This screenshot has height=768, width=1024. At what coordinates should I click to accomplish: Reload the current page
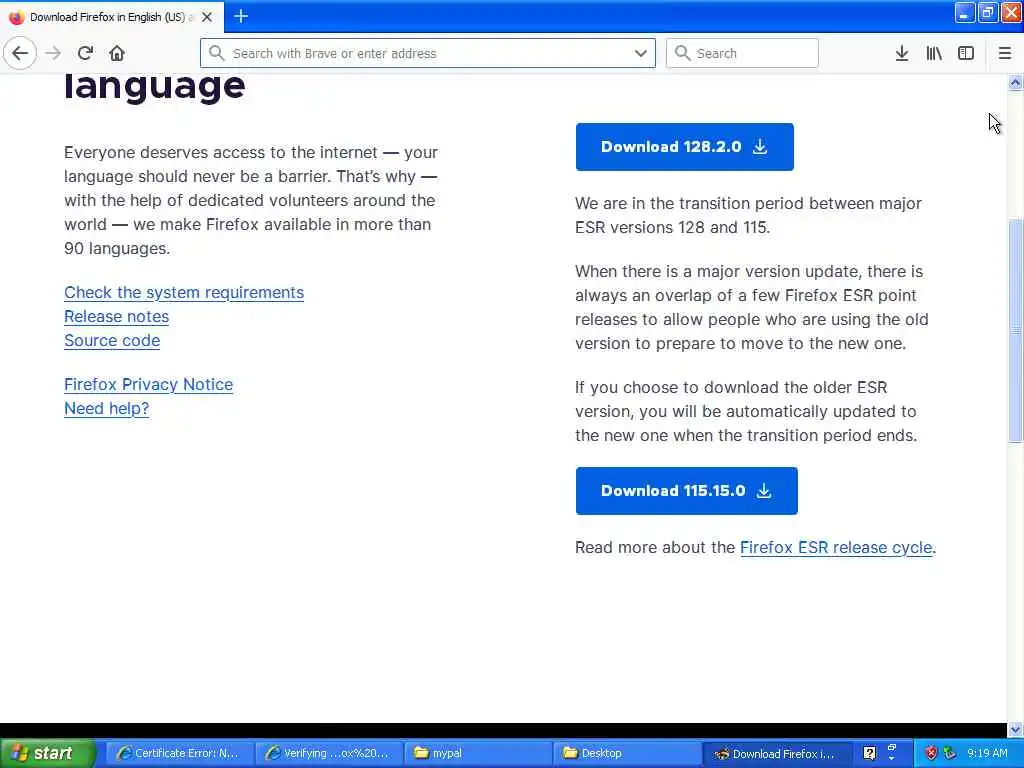[x=85, y=53]
